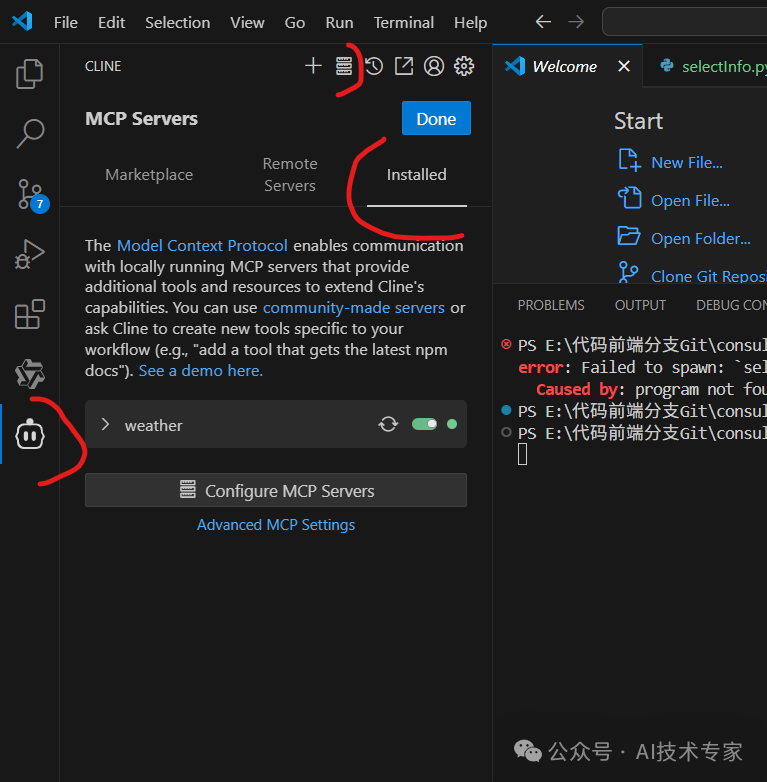Click the New File... link

[687, 163]
